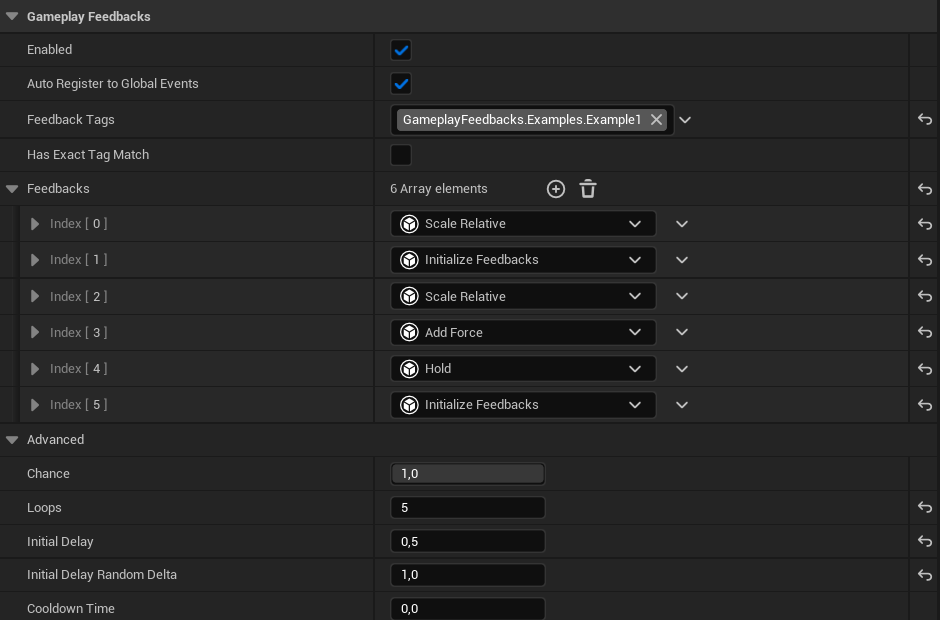Expand Index [ 4 ] array element
The height and width of the screenshot is (620, 940).
point(35,369)
